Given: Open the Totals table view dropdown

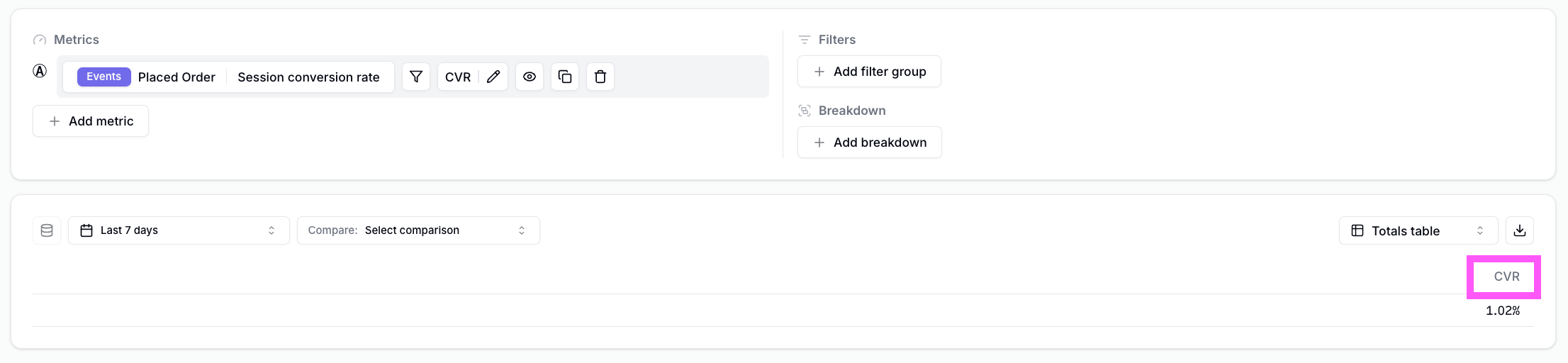Looking at the screenshot, I should point(1418,230).
